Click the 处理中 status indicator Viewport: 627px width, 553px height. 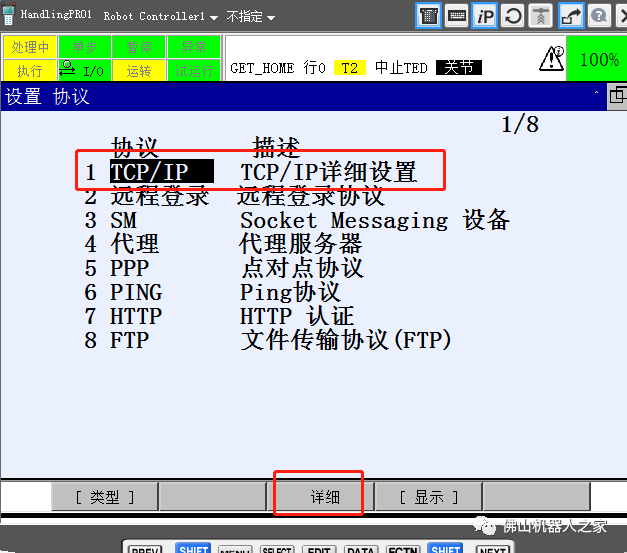tap(30, 47)
